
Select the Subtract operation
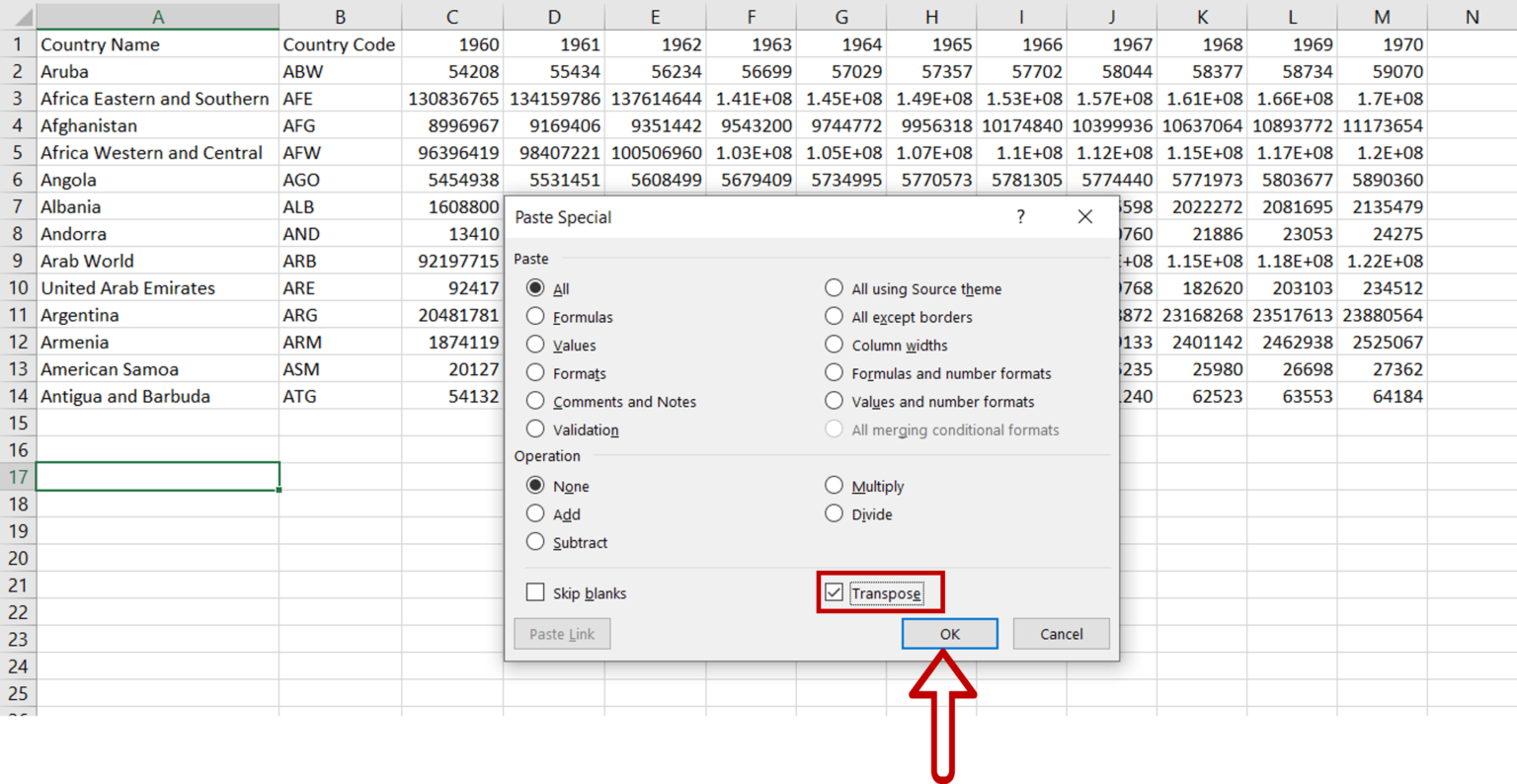coord(534,542)
